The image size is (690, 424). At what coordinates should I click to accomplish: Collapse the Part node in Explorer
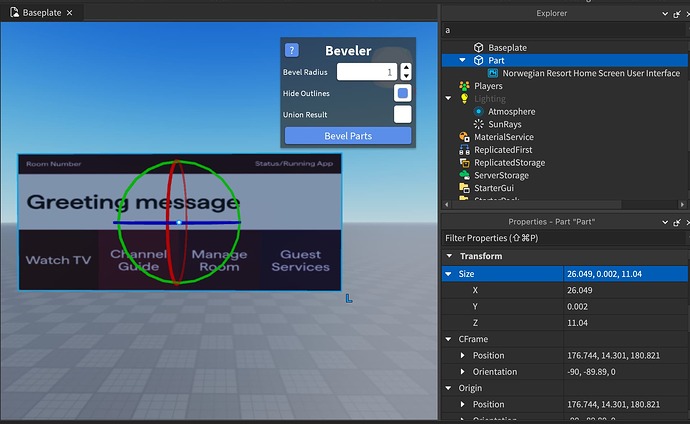[462, 60]
